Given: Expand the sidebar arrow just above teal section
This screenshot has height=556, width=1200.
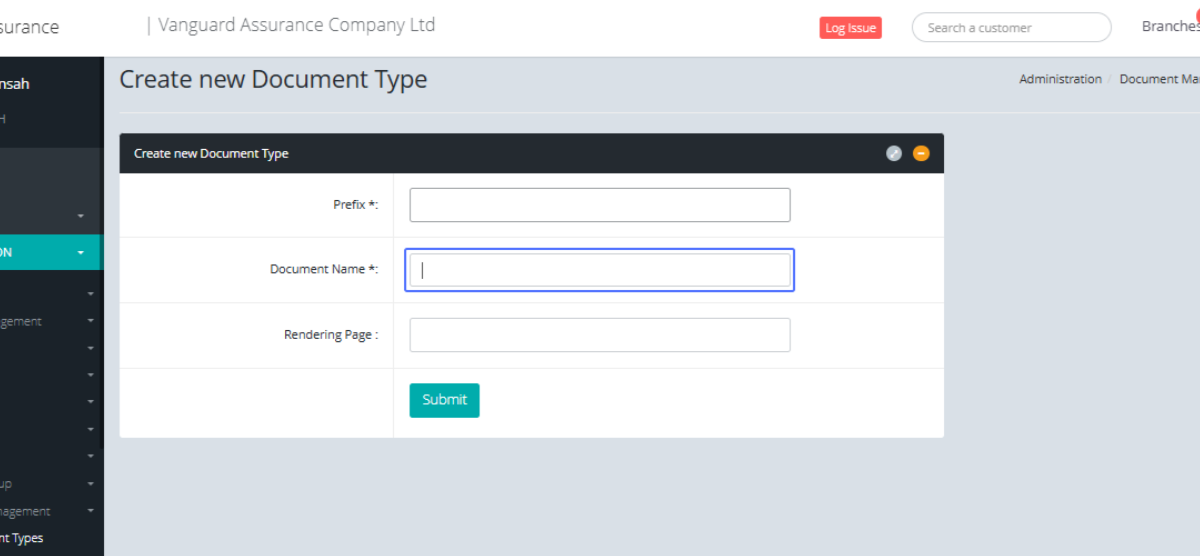Looking at the screenshot, I should pos(81,216).
